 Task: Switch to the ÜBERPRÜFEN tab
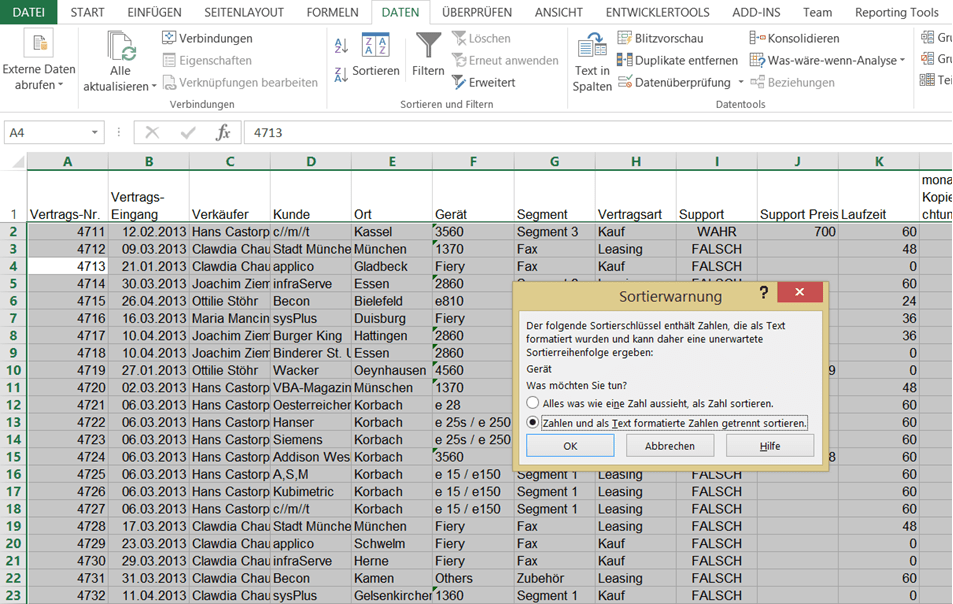[x=476, y=12]
